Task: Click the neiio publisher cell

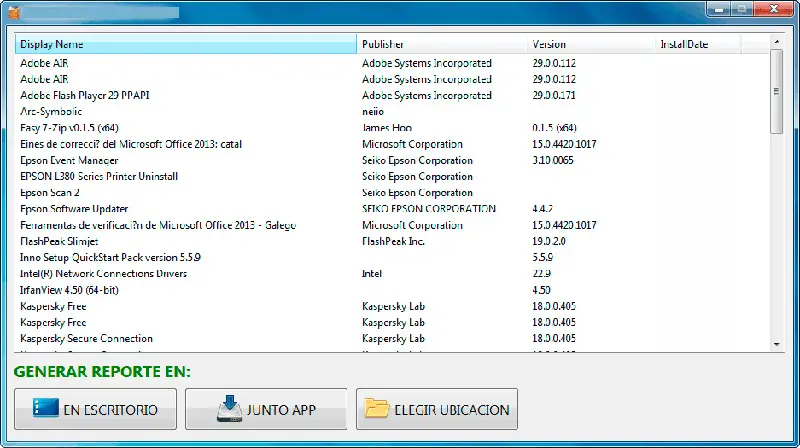Action: pyautogui.click(x=373, y=111)
